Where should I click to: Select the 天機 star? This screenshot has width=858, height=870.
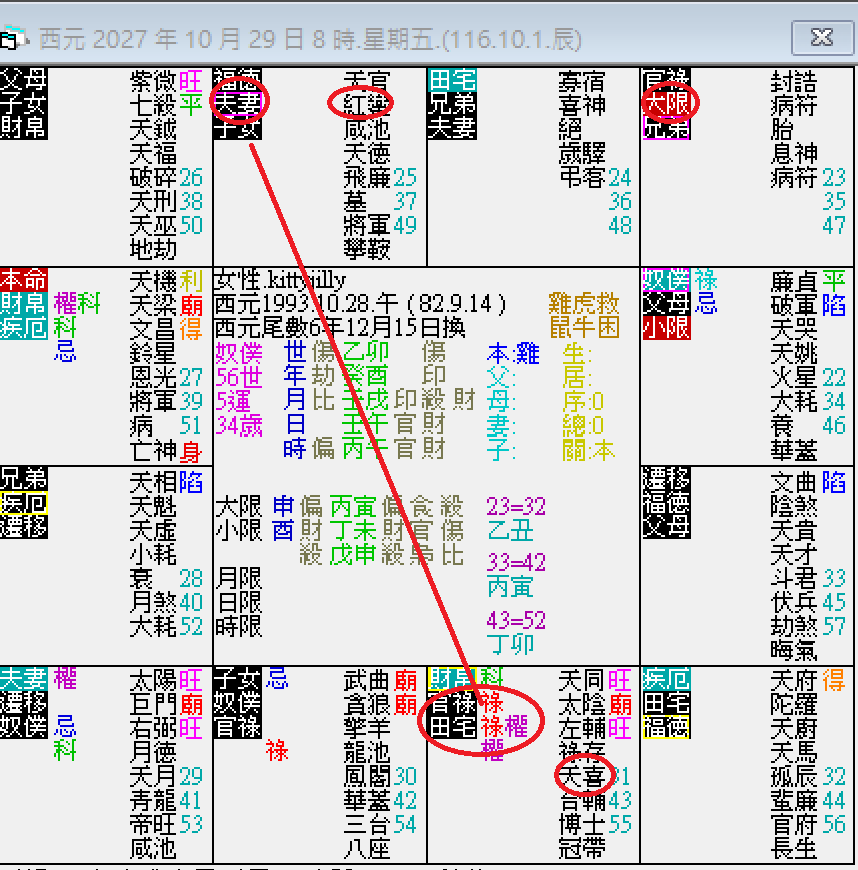pyautogui.click(x=153, y=281)
